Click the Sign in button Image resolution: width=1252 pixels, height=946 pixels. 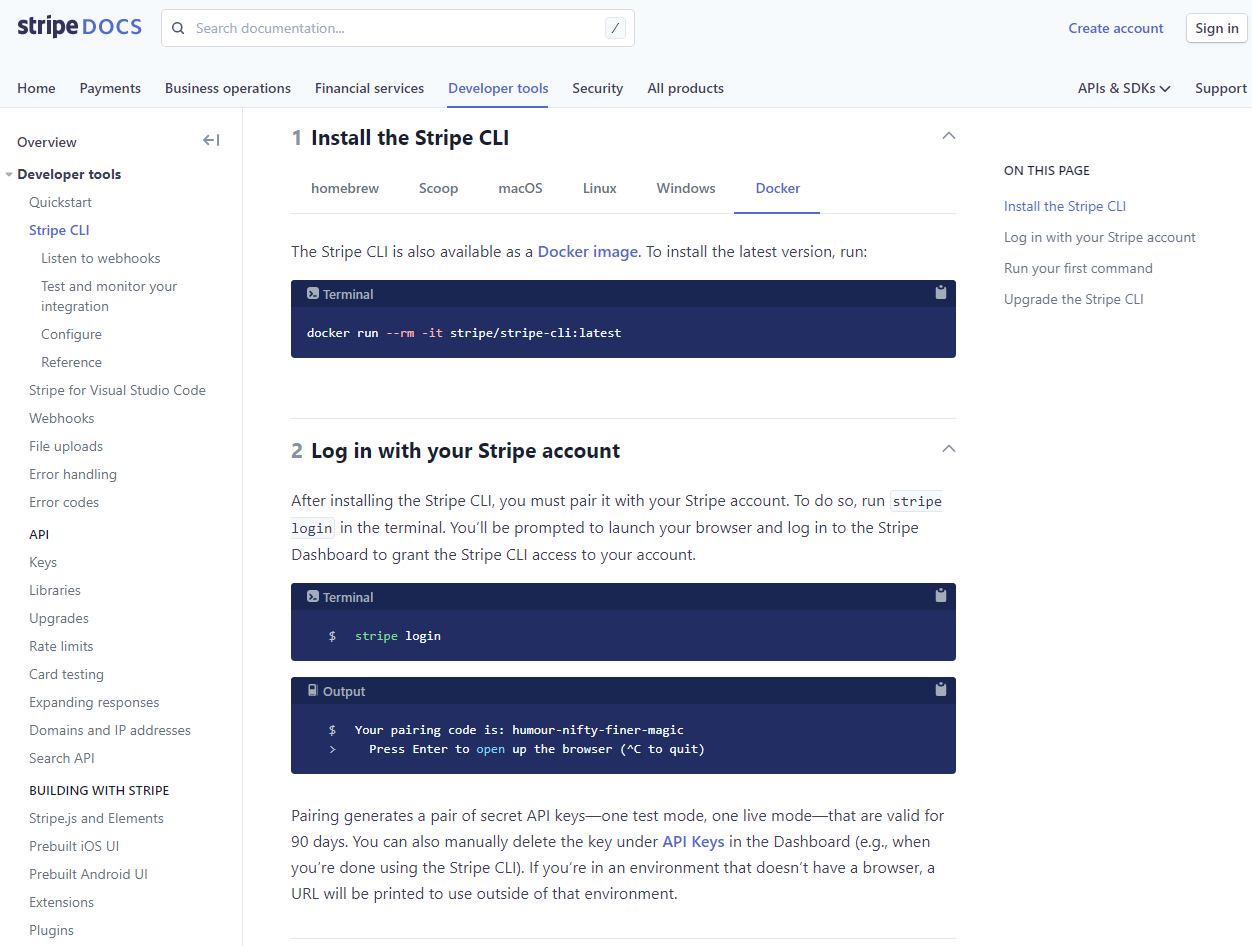pos(1216,28)
